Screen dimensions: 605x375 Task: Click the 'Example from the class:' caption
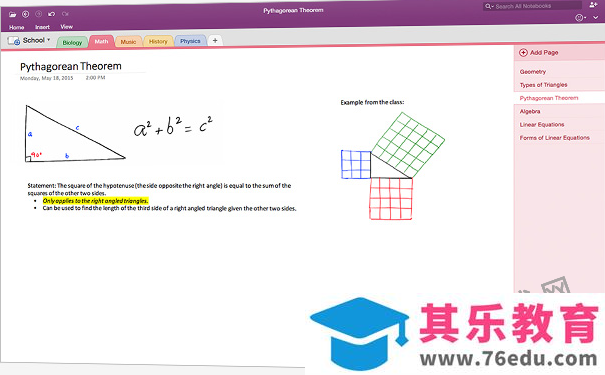click(372, 102)
